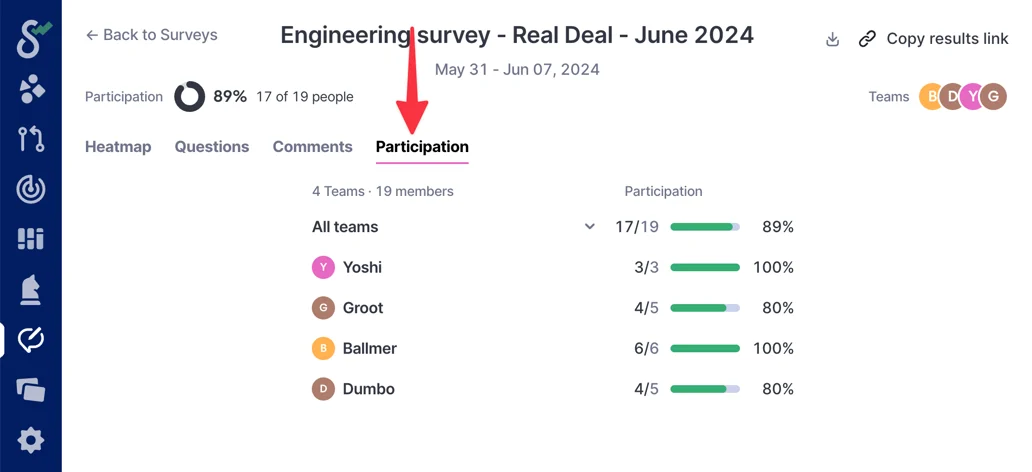Switch to the Heatmap tab
This screenshot has height=472, width=1032.
click(x=118, y=147)
